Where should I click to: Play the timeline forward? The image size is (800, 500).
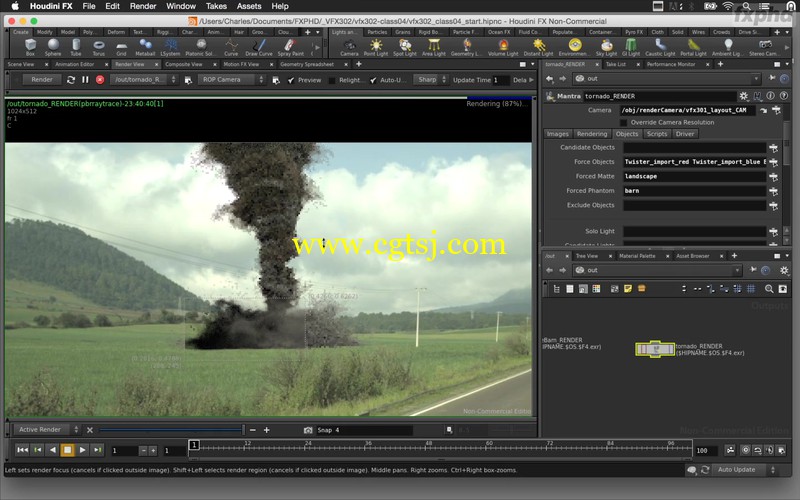[x=82, y=450]
